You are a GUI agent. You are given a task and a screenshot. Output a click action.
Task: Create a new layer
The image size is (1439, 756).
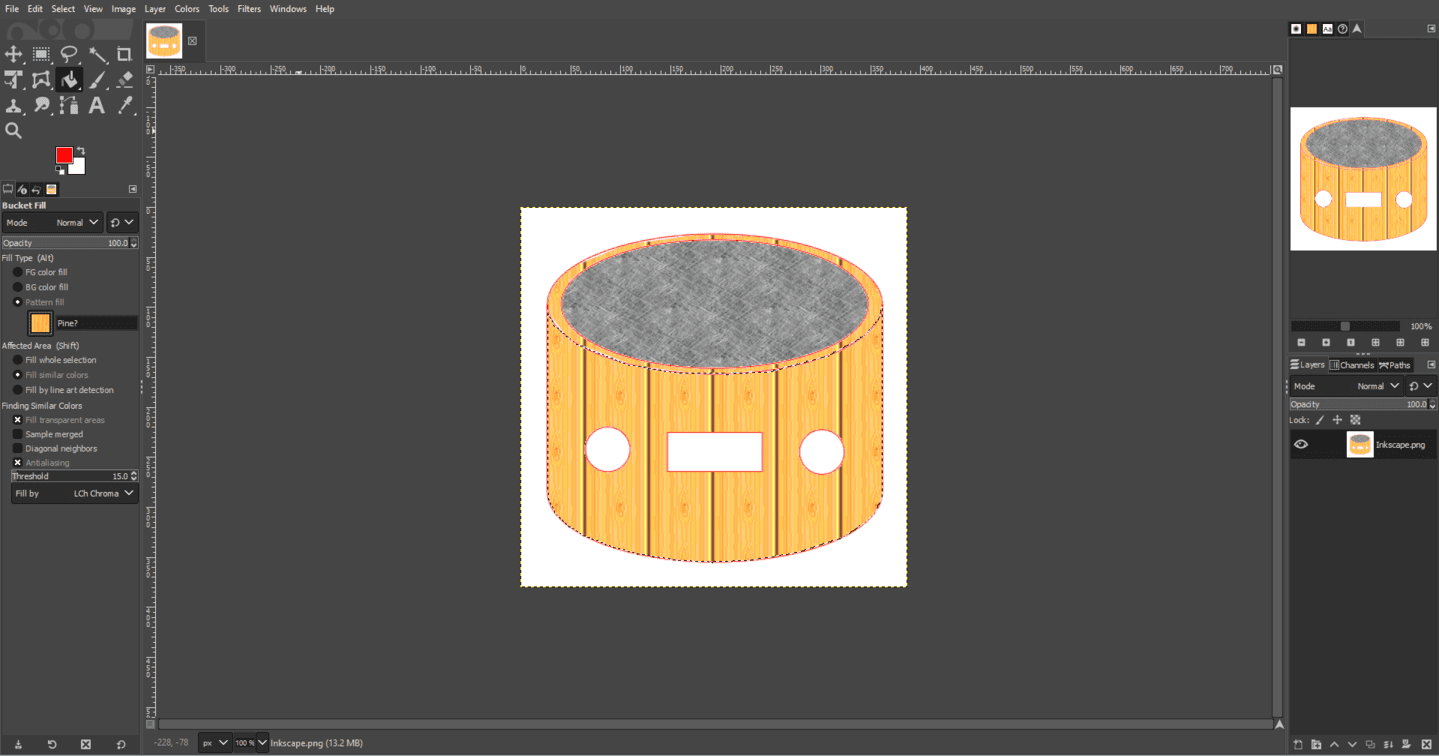(1298, 744)
